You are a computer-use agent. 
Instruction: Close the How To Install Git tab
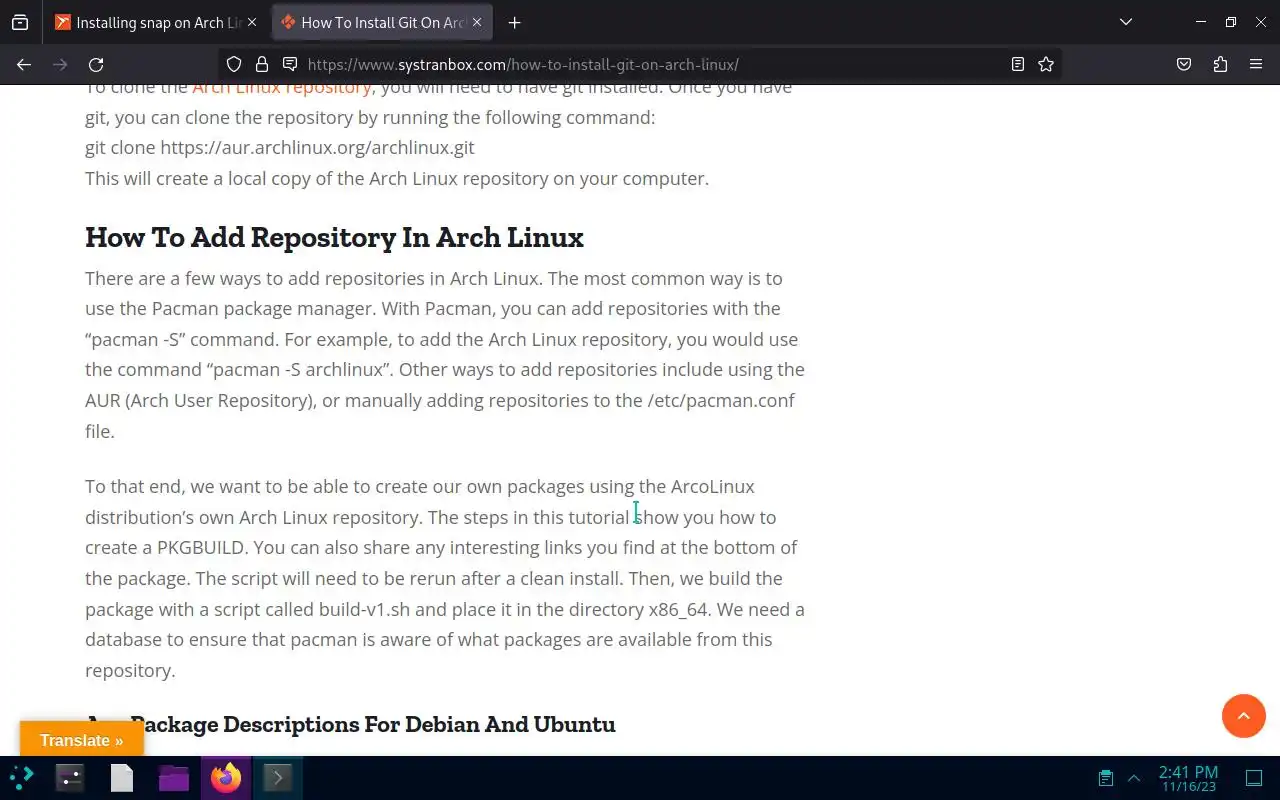coord(478,22)
